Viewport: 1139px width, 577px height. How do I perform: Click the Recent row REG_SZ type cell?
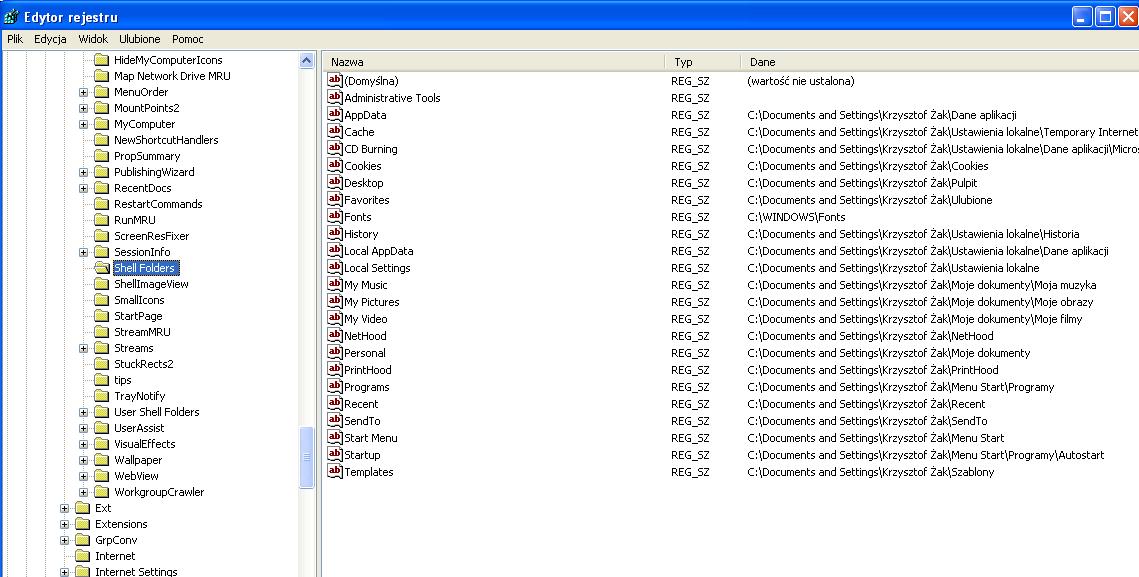coord(690,403)
